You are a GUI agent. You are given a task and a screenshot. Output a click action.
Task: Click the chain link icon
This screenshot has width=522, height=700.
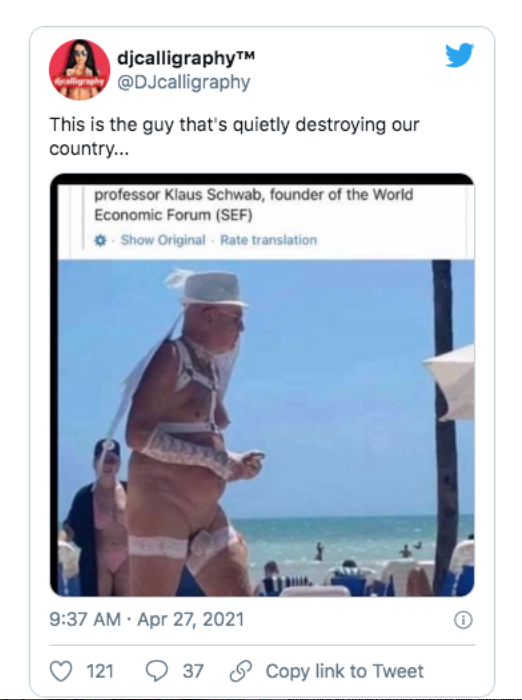pyautogui.click(x=241, y=671)
